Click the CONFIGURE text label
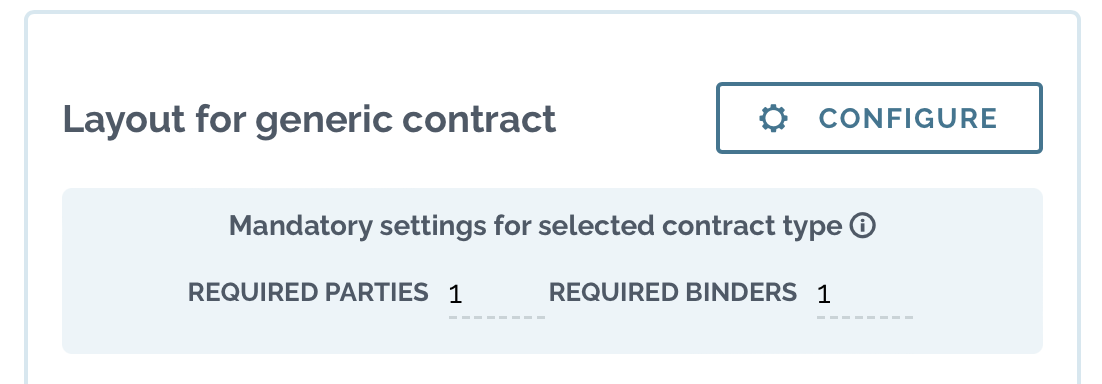 pyautogui.click(x=908, y=118)
